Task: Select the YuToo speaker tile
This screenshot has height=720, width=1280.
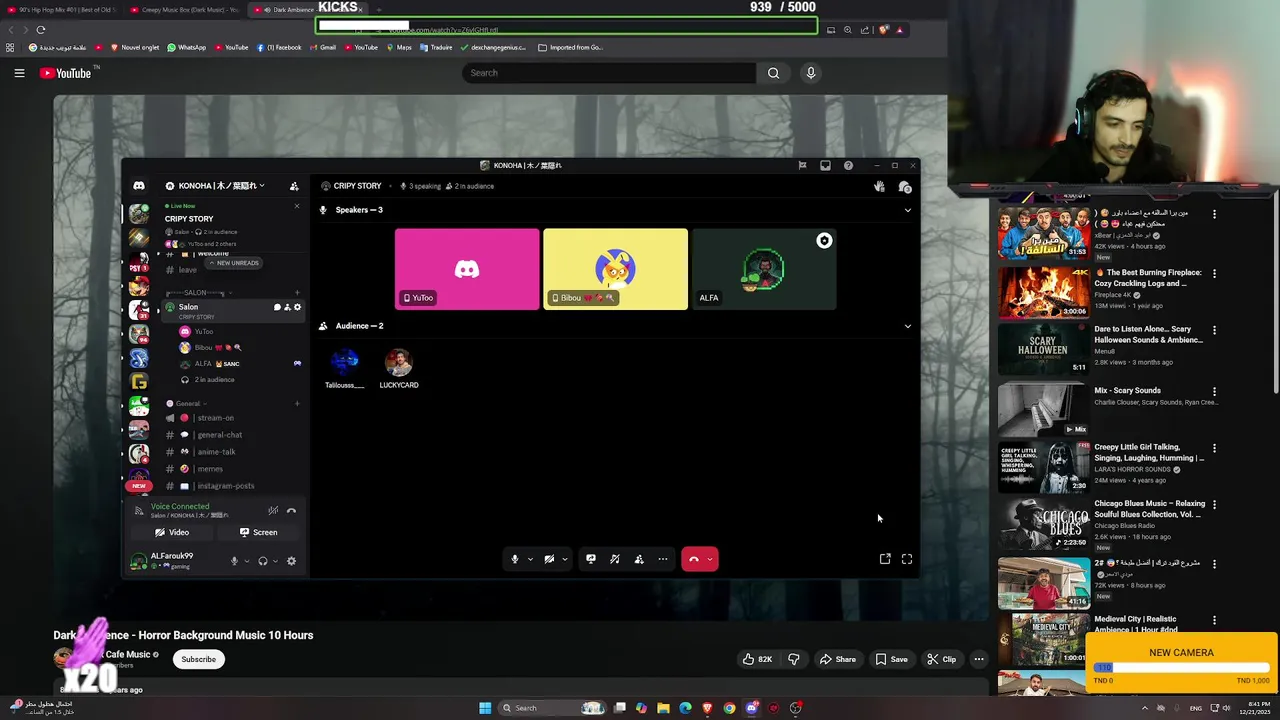Action: [467, 269]
